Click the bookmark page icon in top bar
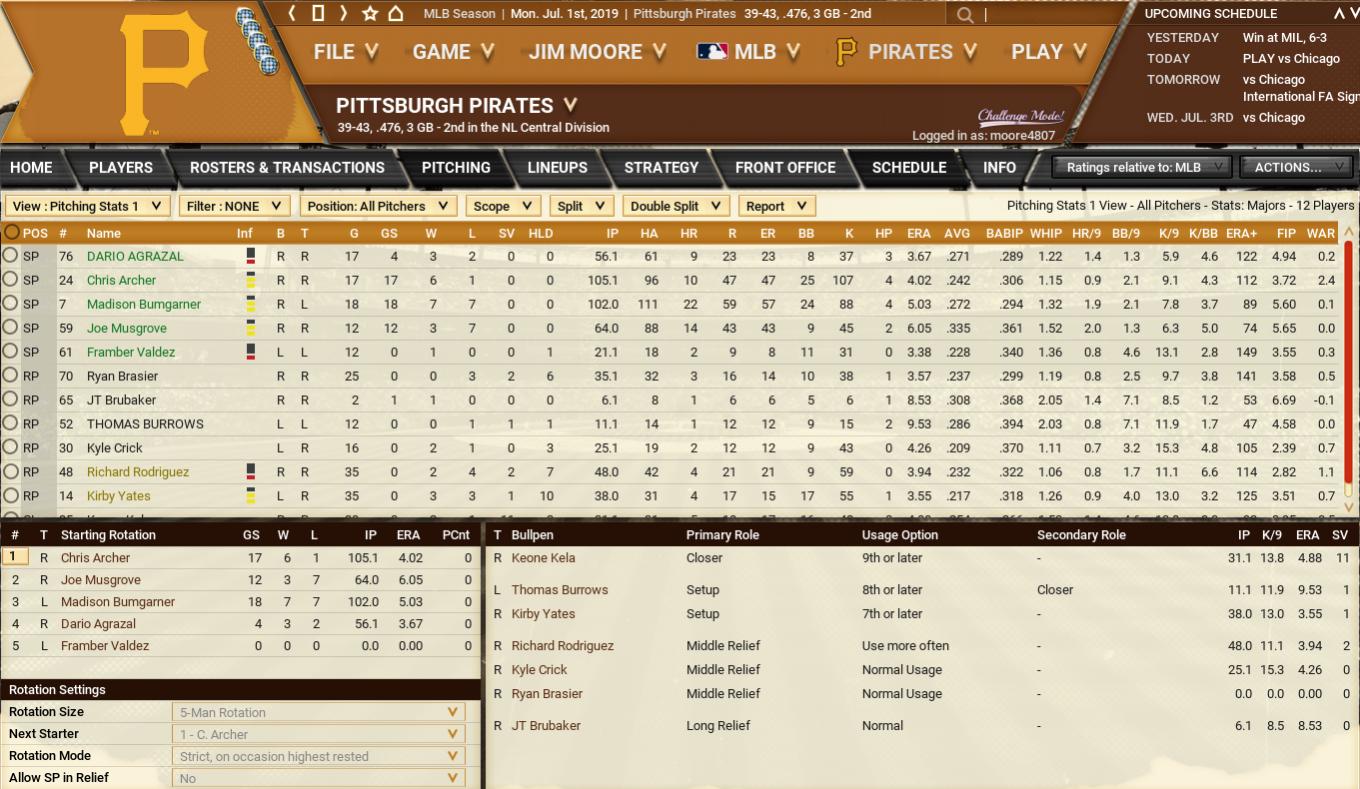Viewport: 1360px width, 789px height. [x=318, y=14]
